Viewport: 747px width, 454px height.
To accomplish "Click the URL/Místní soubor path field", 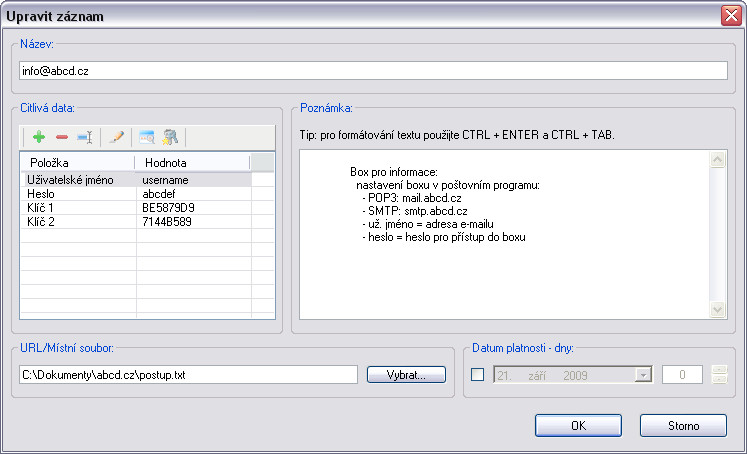I will (x=188, y=375).
